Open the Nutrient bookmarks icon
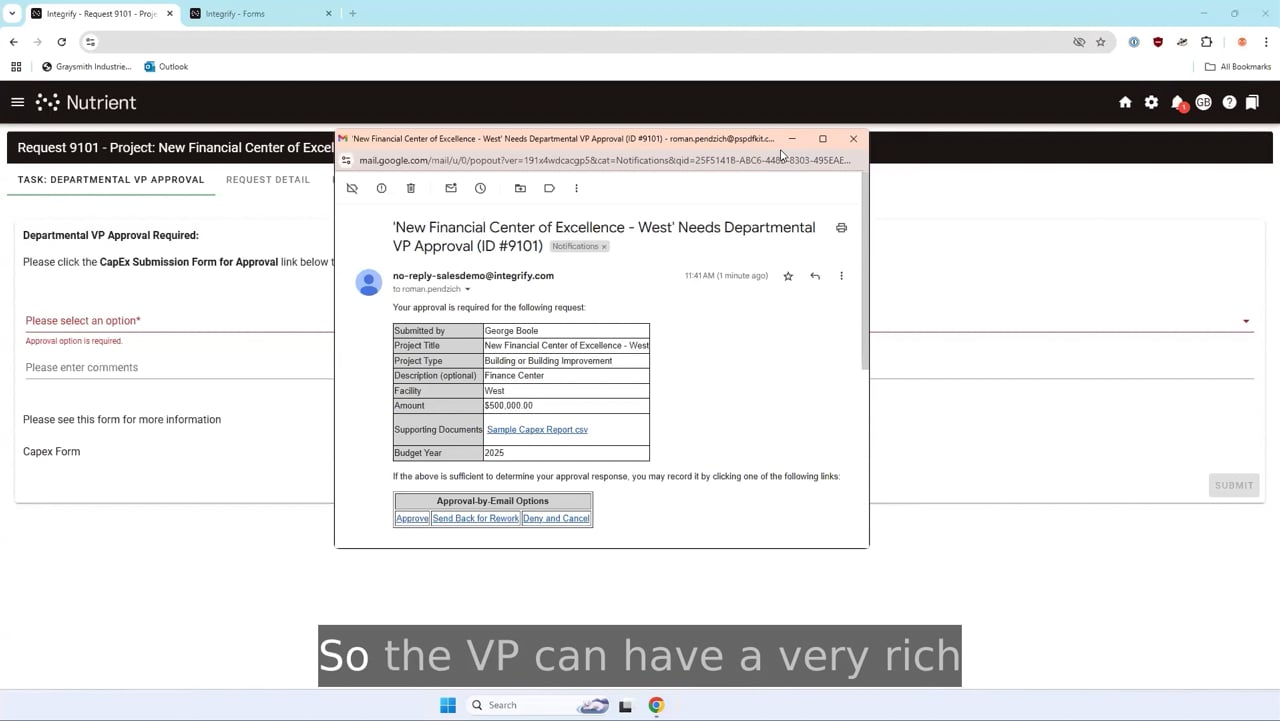The width and height of the screenshot is (1280, 721). [1252, 102]
